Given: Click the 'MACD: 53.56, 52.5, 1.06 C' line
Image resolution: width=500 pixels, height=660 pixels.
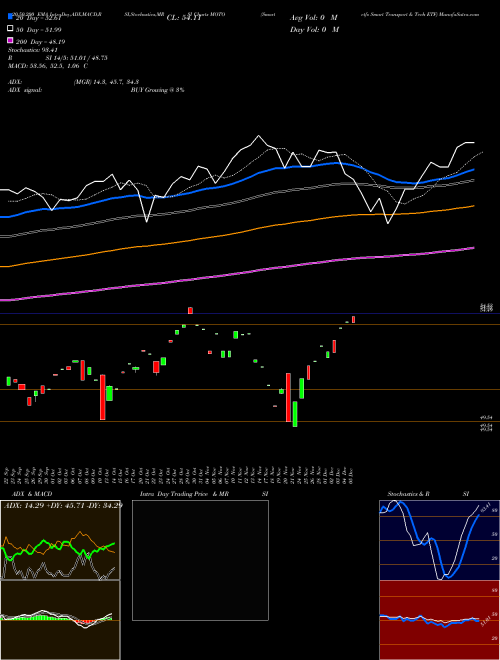Looking at the screenshot, I should [x=48, y=66].
